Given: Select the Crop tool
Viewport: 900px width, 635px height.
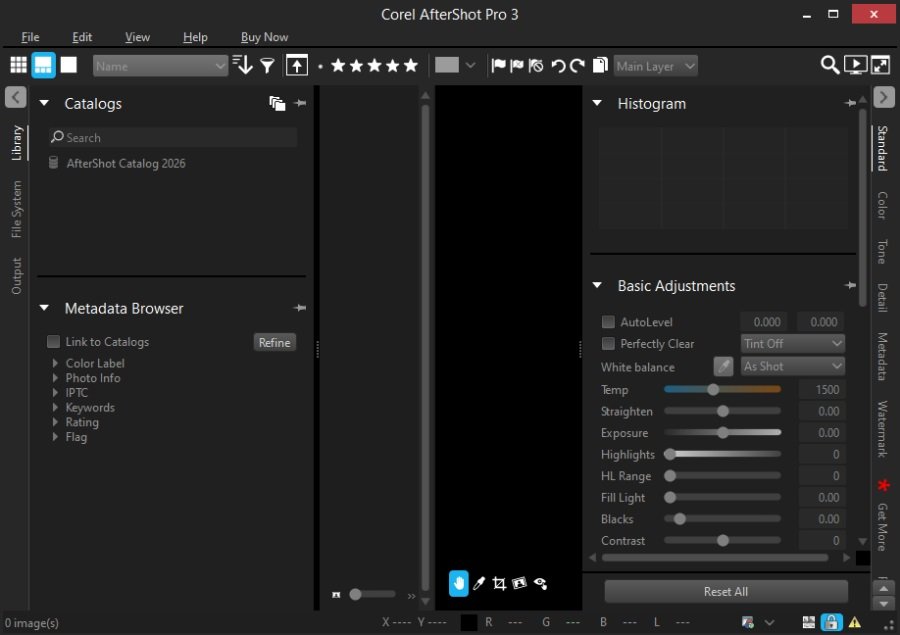Looking at the screenshot, I should [499, 583].
